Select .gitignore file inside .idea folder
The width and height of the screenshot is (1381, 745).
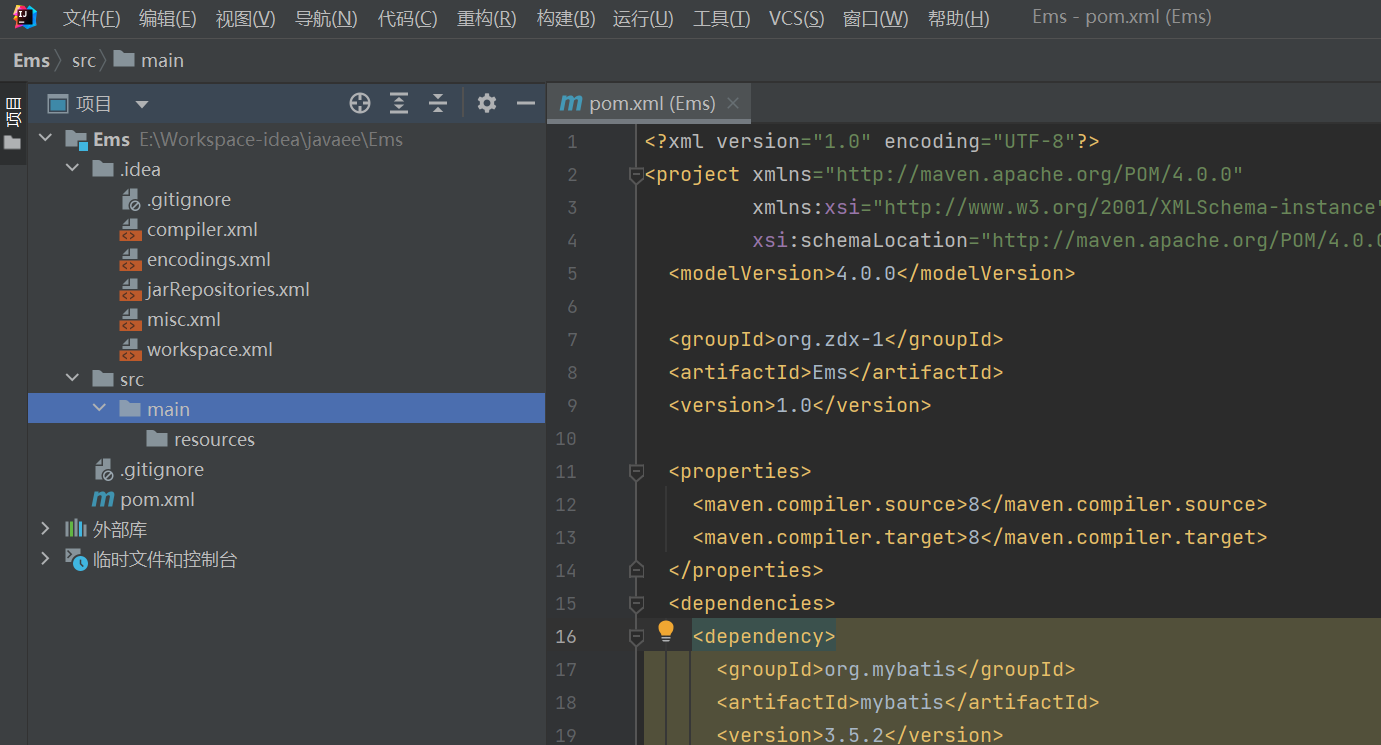189,199
